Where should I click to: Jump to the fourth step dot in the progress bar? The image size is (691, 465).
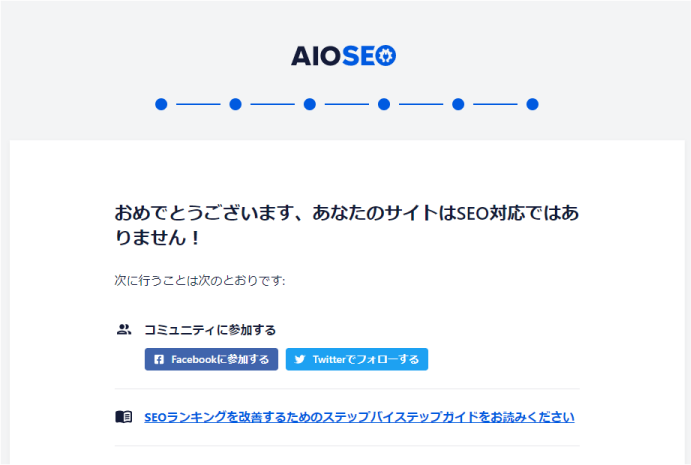point(384,104)
